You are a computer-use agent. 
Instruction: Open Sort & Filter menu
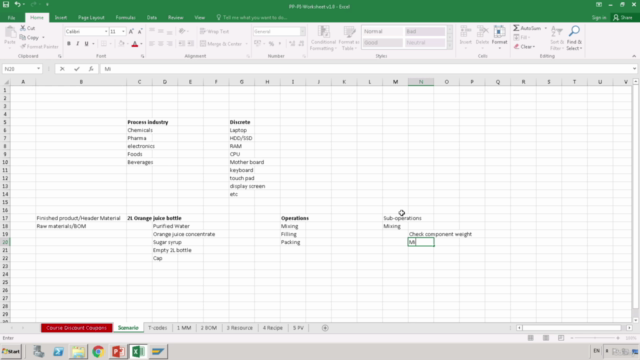pyautogui.click(x=557, y=38)
